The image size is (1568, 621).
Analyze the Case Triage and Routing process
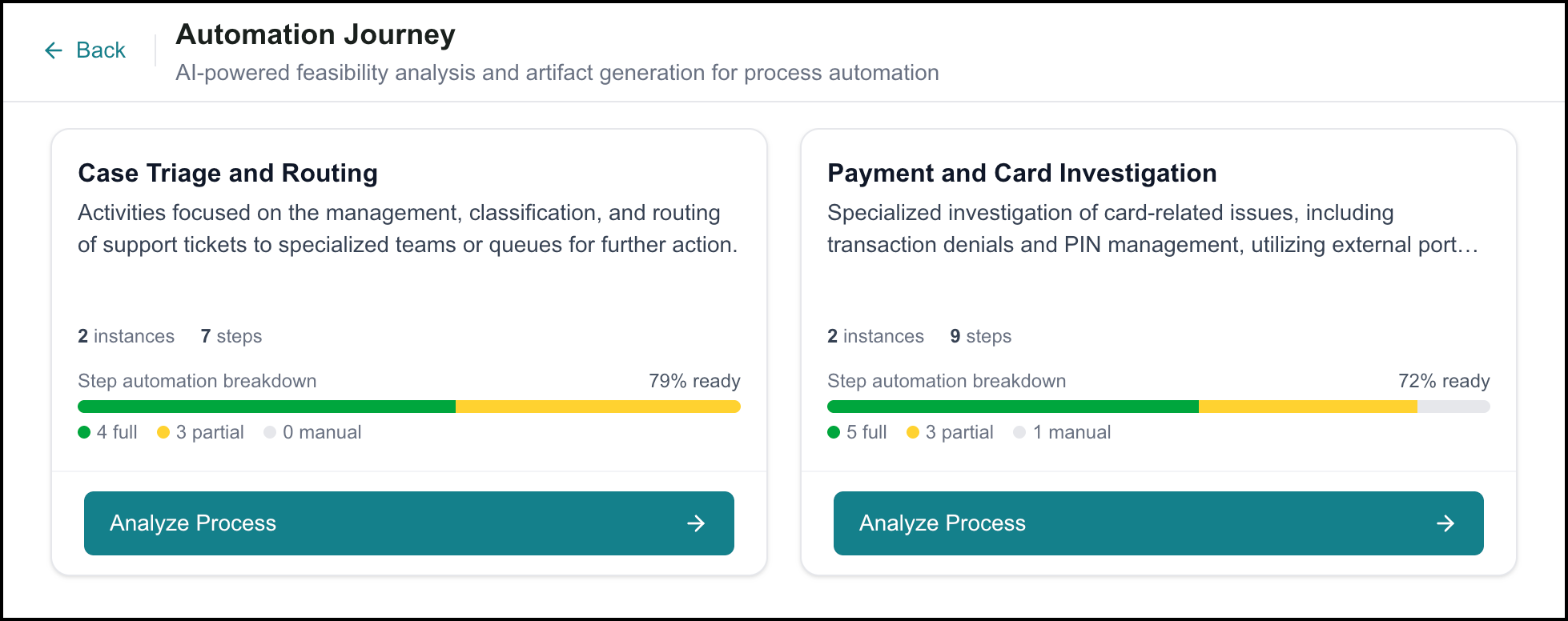(x=409, y=523)
